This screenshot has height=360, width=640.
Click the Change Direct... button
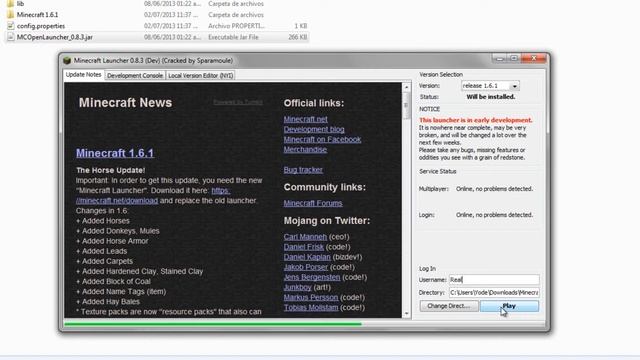click(x=449, y=306)
